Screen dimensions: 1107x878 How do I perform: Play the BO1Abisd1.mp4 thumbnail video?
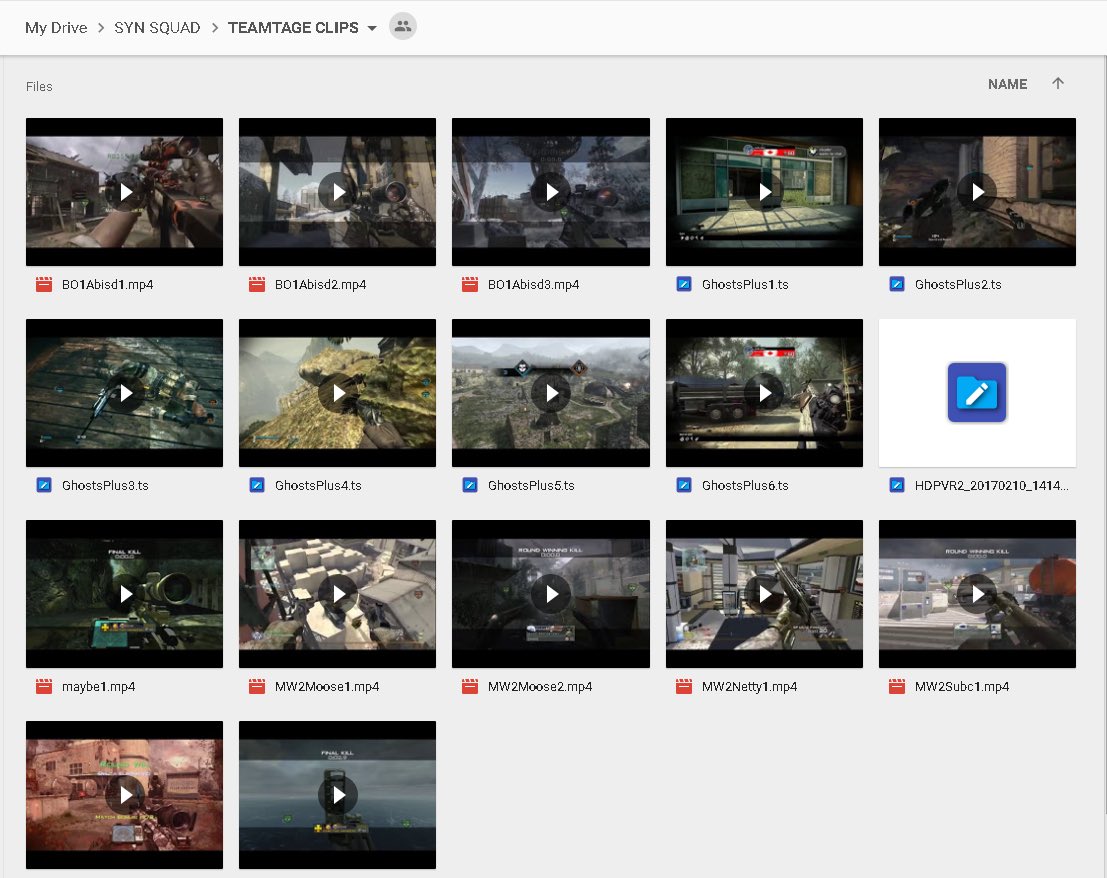tap(124, 192)
